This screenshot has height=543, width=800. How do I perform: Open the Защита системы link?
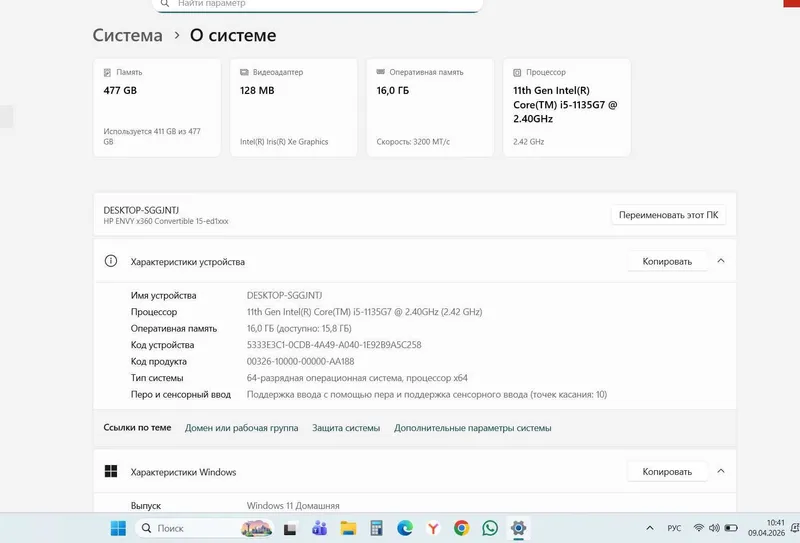pos(346,428)
